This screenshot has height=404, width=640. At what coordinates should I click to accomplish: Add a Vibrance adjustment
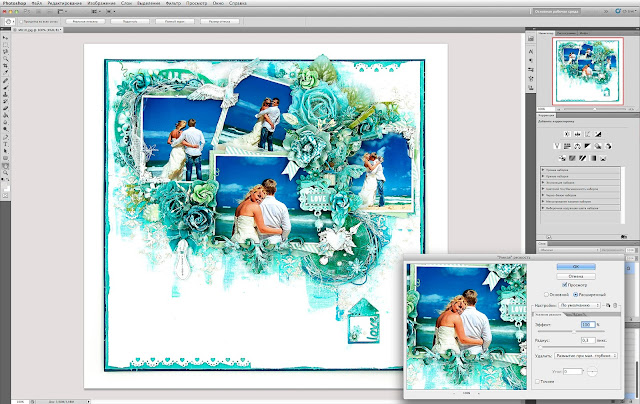coord(557,146)
